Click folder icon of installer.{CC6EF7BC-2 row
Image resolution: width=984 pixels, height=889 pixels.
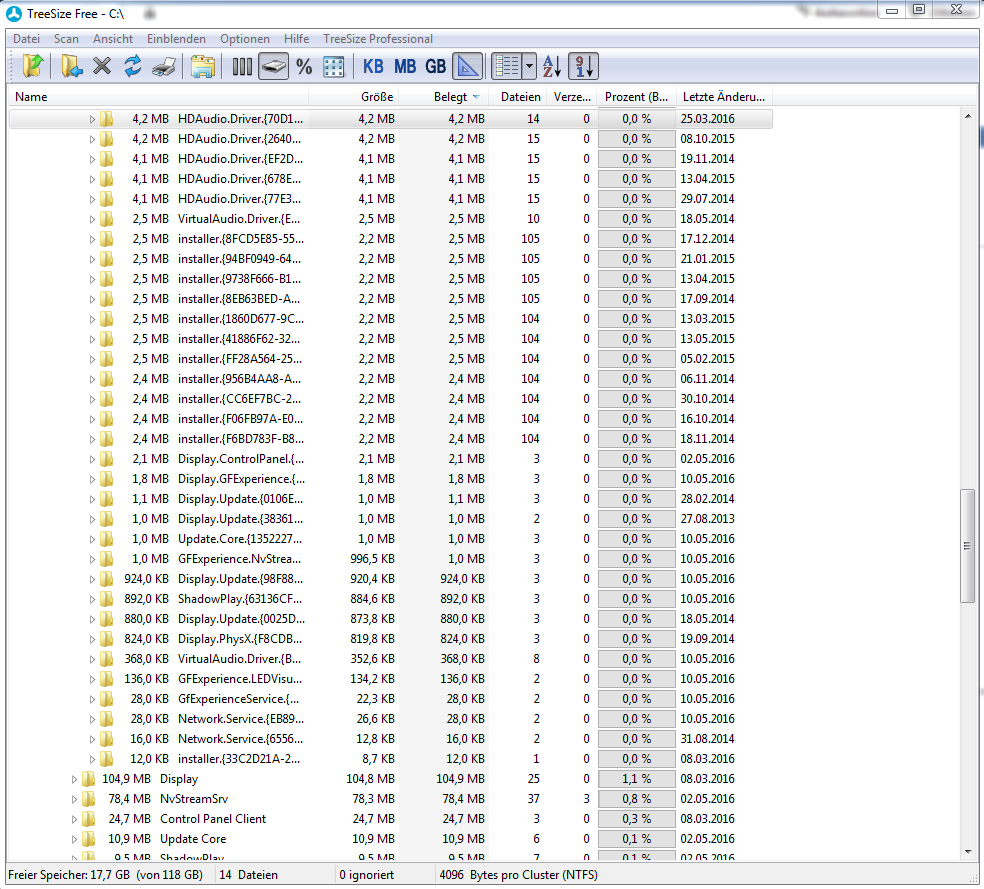click(x=107, y=399)
